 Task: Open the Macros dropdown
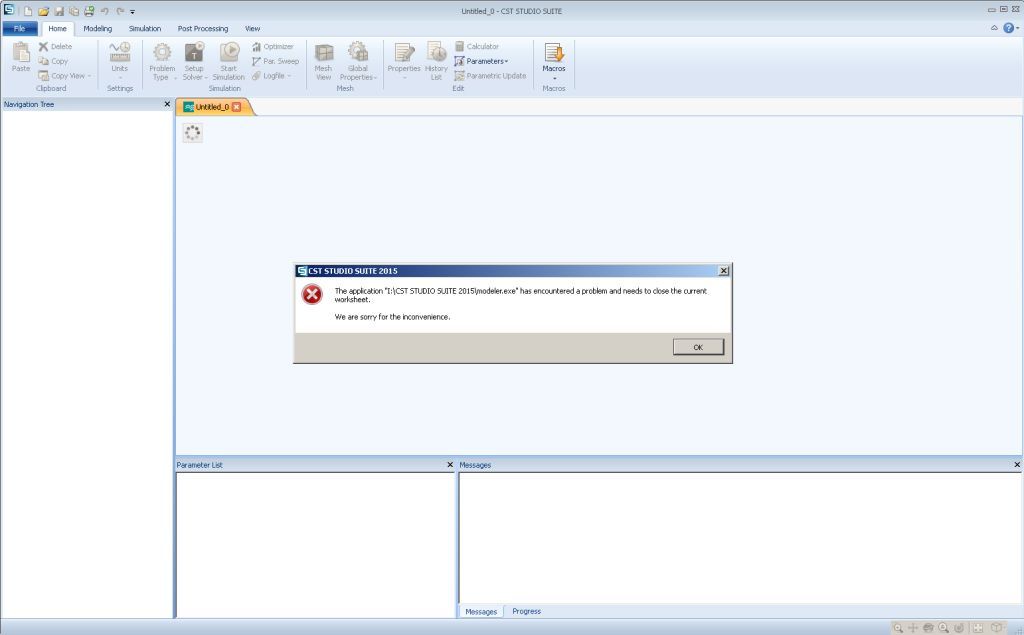(554, 61)
